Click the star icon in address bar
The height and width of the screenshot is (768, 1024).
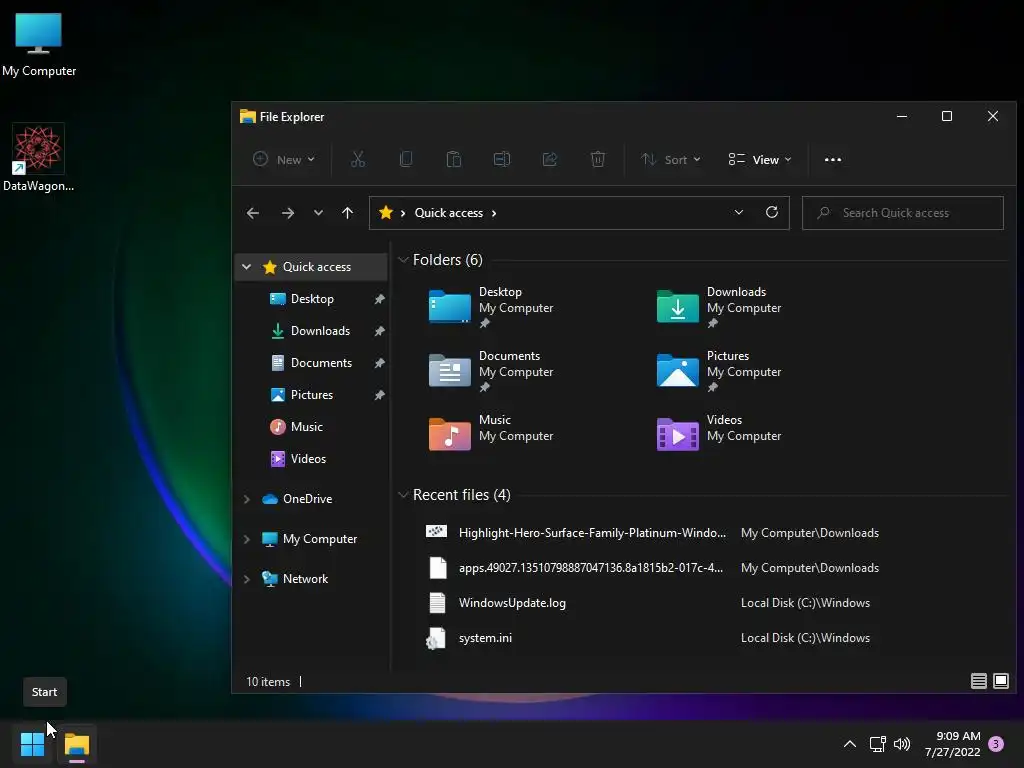pyautogui.click(x=386, y=212)
